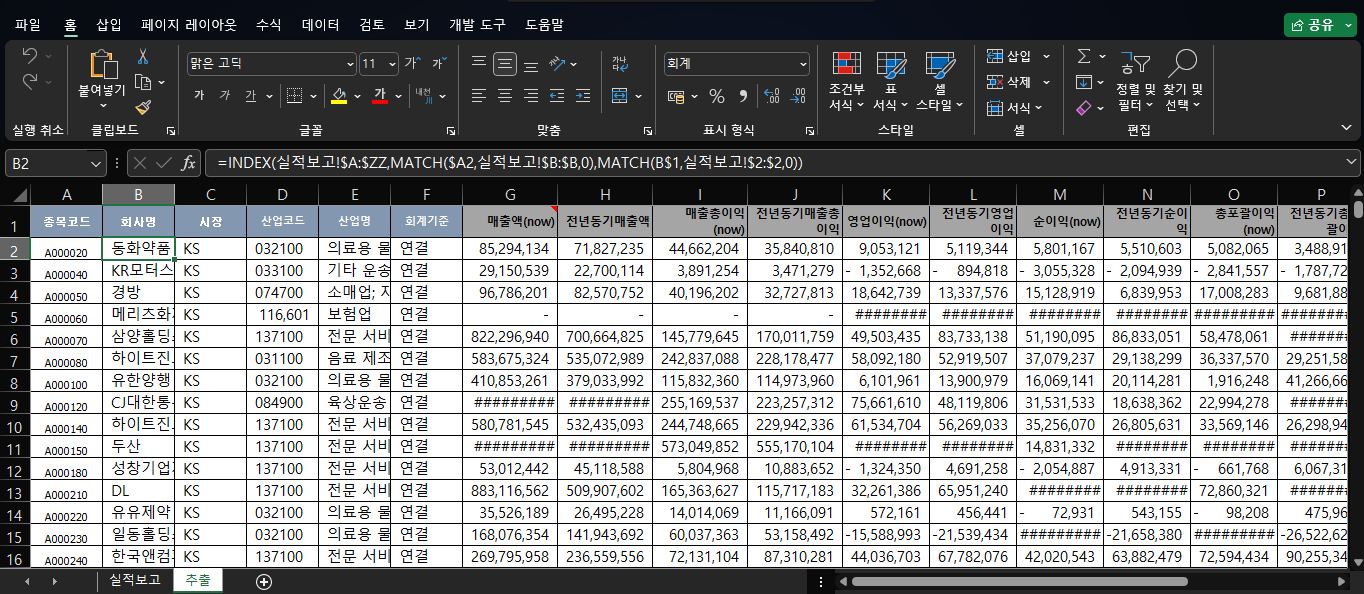Click the Increase Indent icon

pyautogui.click(x=584, y=96)
